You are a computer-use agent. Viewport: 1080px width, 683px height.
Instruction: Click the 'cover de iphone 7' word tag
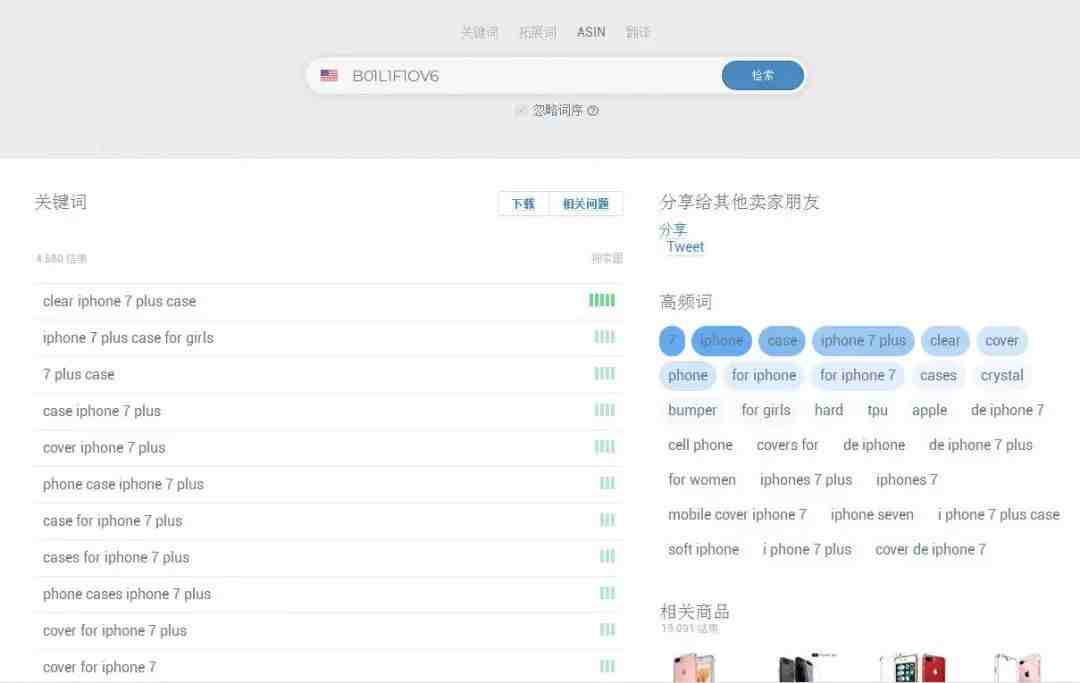(x=931, y=549)
